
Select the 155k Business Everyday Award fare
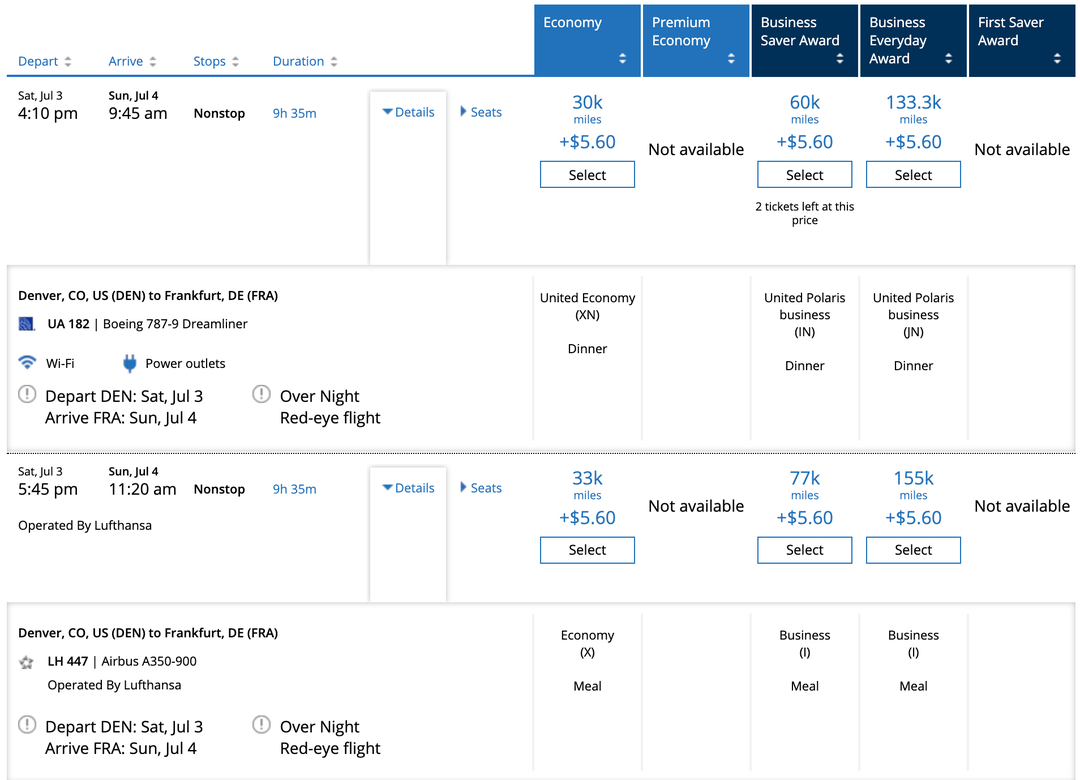pyautogui.click(x=913, y=550)
